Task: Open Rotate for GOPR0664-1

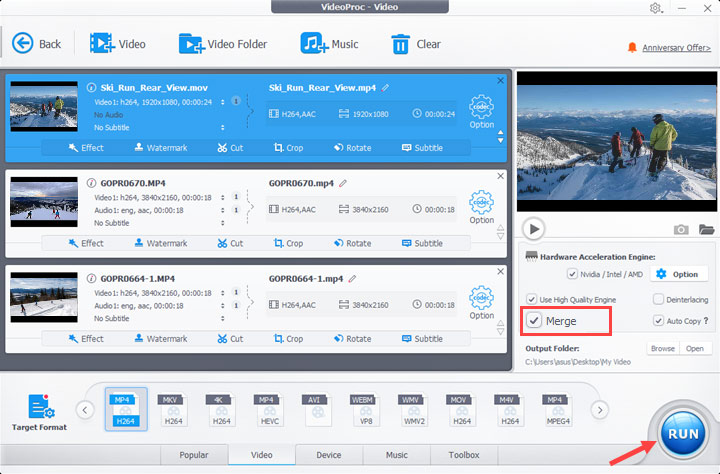Action: (x=353, y=339)
